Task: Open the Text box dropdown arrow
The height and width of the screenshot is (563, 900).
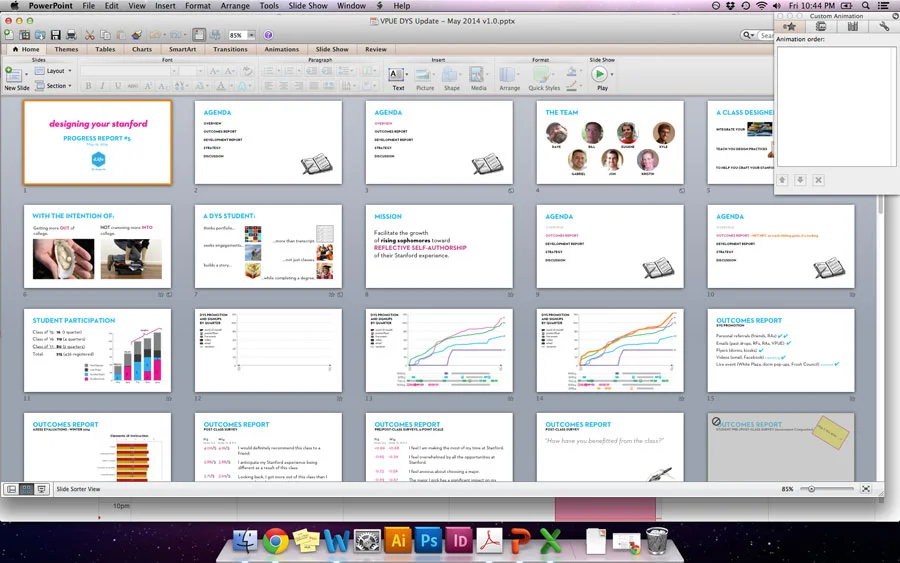Action: pyautogui.click(x=407, y=75)
